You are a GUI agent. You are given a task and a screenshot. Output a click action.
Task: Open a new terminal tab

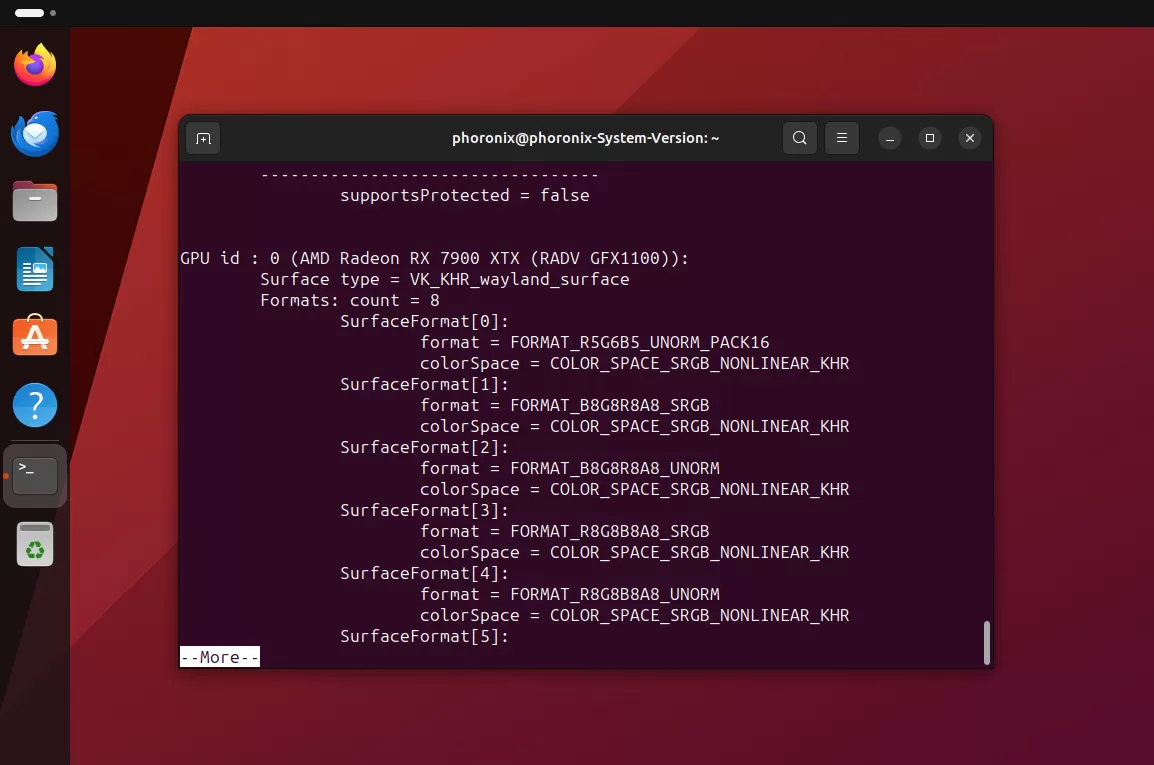pos(203,138)
